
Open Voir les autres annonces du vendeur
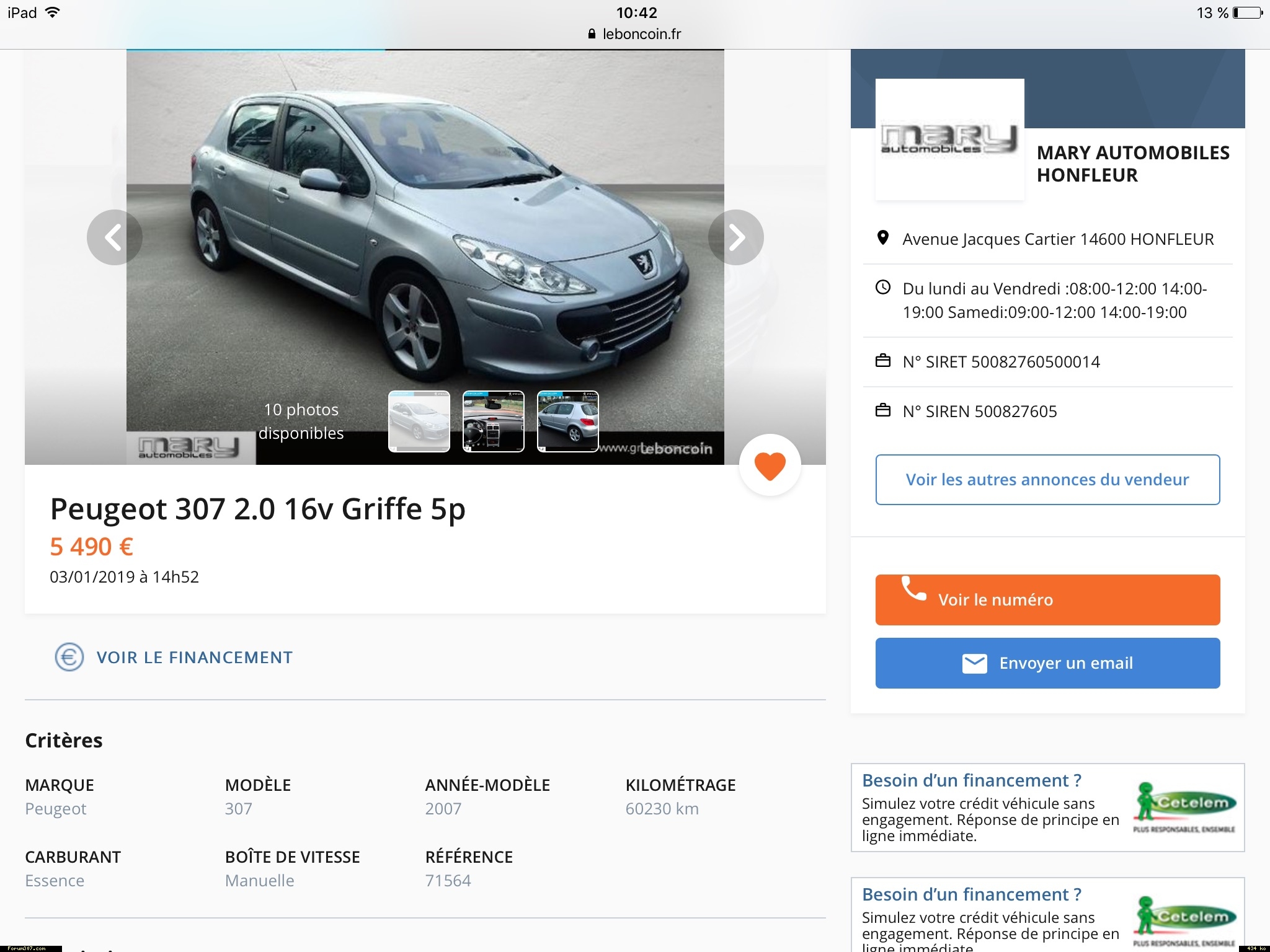(x=1047, y=480)
